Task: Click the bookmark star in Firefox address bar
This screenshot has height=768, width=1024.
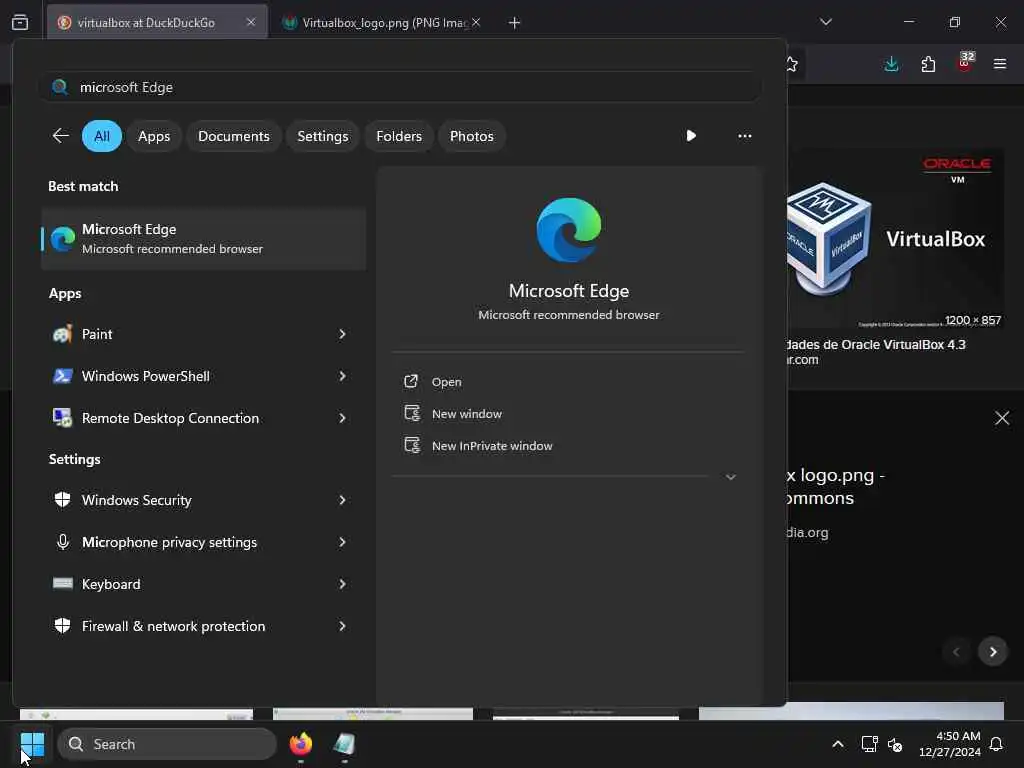Action: pos(792,64)
